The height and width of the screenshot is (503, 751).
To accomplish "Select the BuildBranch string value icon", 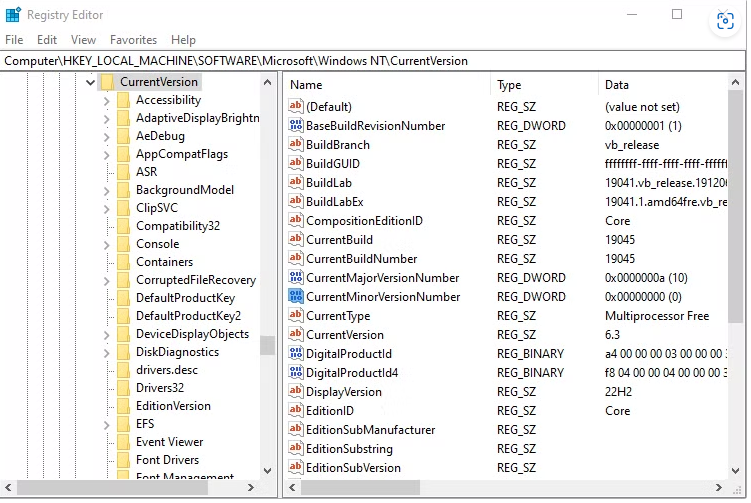I will 296,144.
